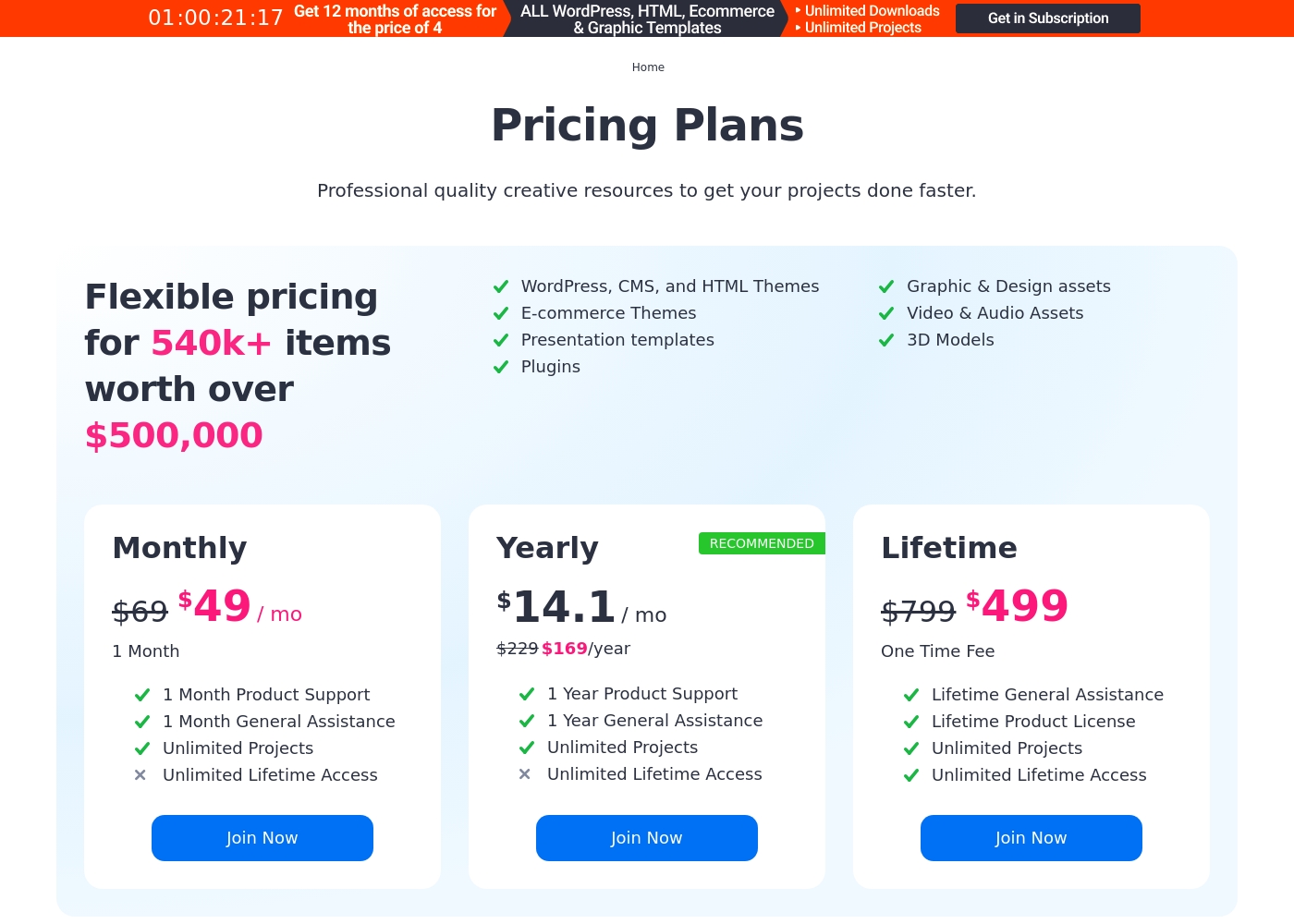Image resolution: width=1294 pixels, height=924 pixels.
Task: Click the checkmark beside Lifetime Product License
Action: point(911,722)
